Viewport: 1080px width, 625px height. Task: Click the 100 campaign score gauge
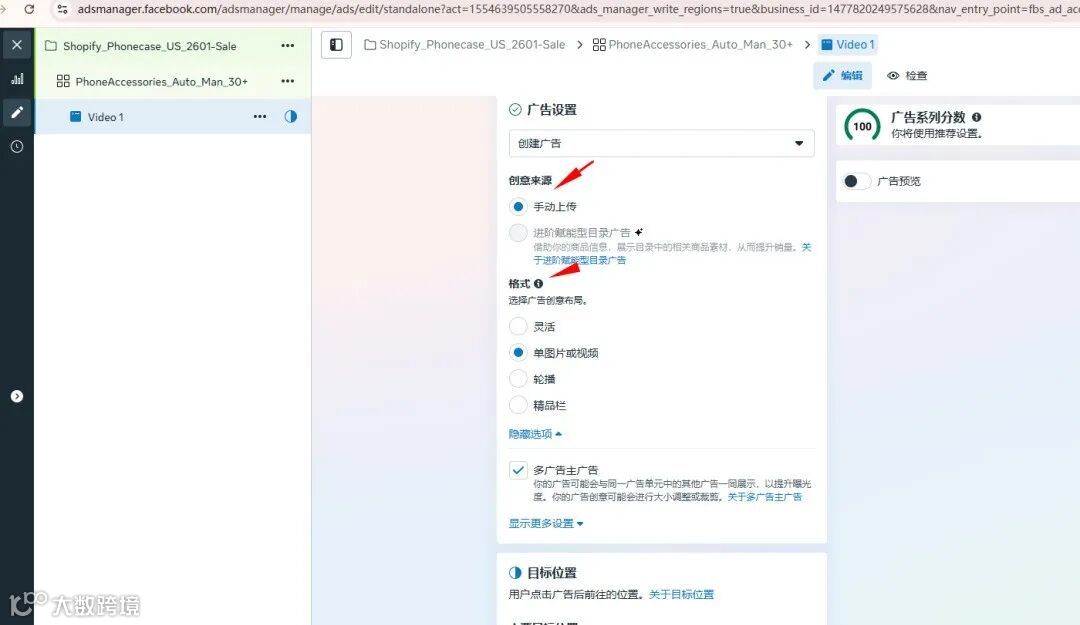[x=862, y=126]
